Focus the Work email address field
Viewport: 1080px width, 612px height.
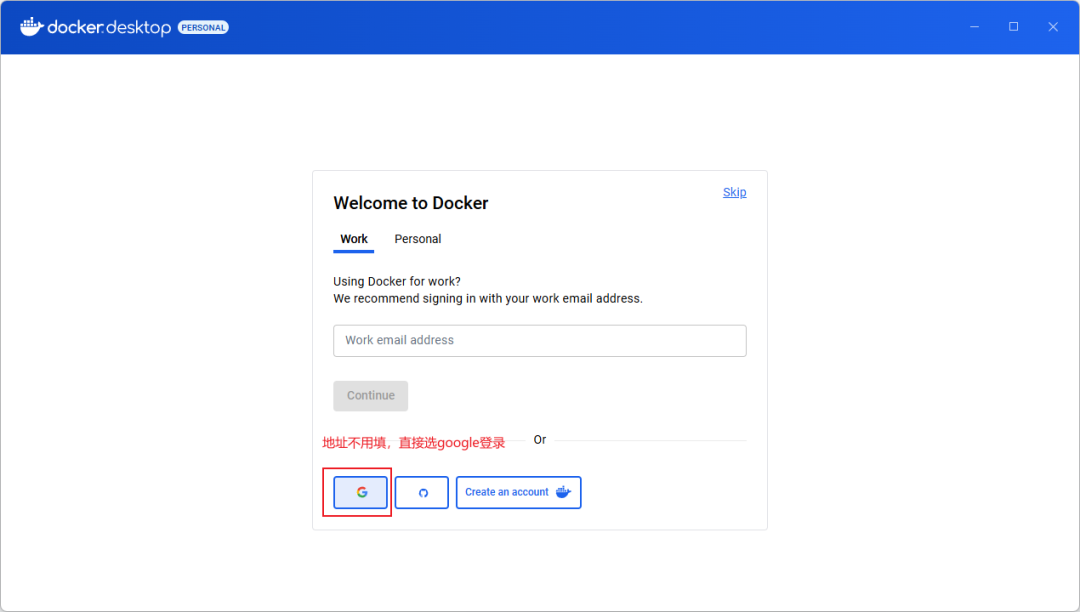(539, 341)
